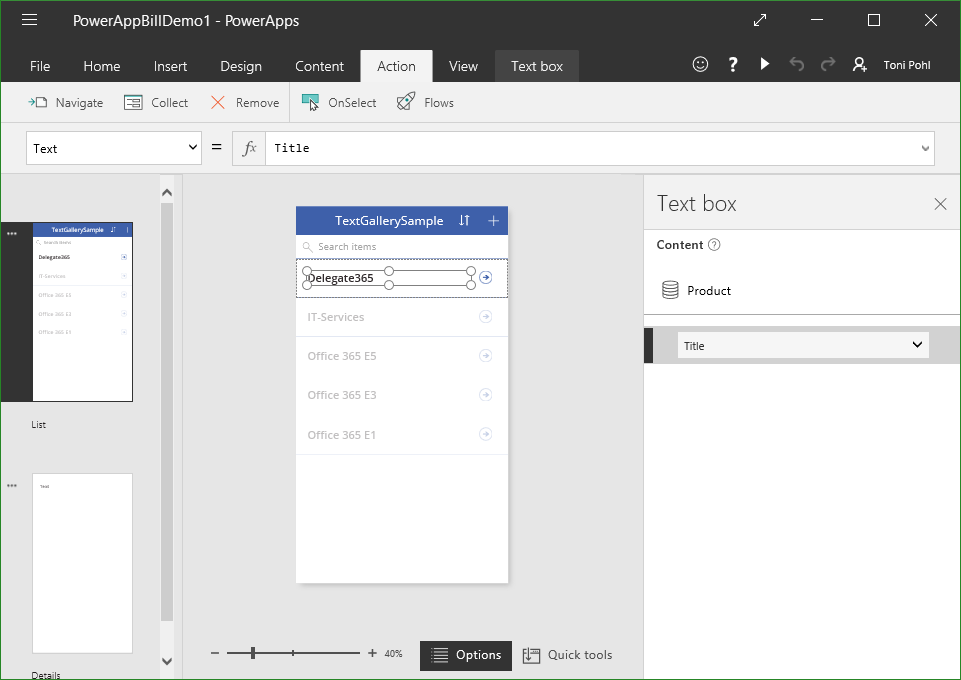Click the sort icon in gallery header
This screenshot has width=961, height=680.
tap(464, 220)
